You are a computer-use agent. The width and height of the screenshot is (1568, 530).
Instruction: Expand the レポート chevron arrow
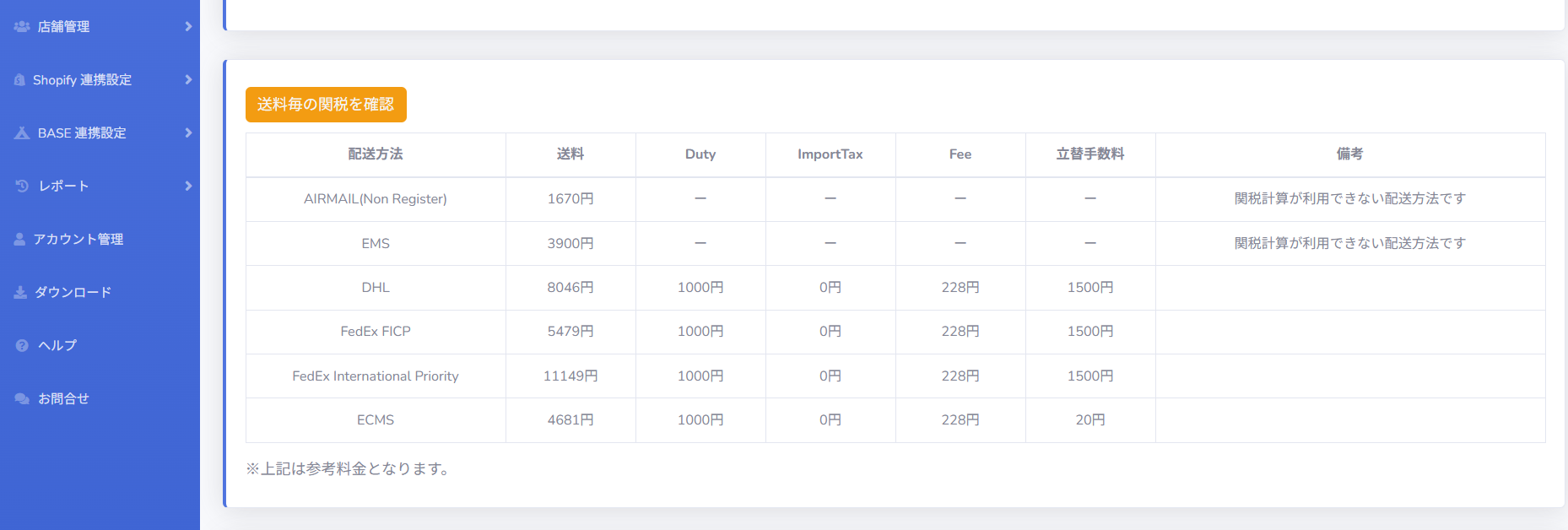[188, 187]
